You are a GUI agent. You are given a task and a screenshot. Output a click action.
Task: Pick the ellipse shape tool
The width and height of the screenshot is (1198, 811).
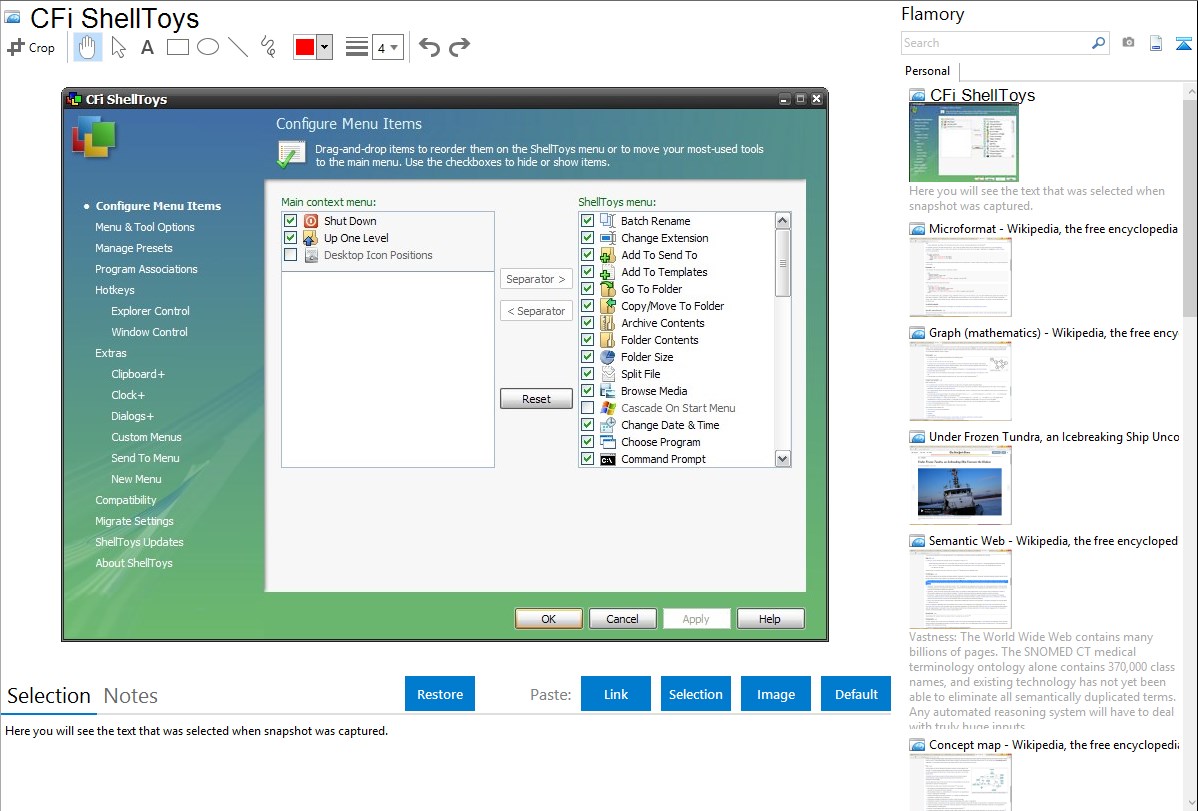click(208, 47)
